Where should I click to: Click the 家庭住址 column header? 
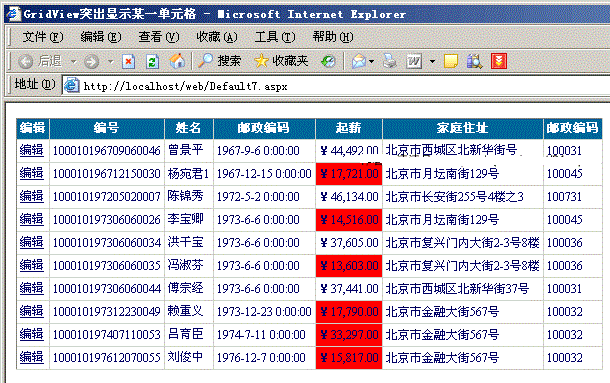(x=462, y=128)
